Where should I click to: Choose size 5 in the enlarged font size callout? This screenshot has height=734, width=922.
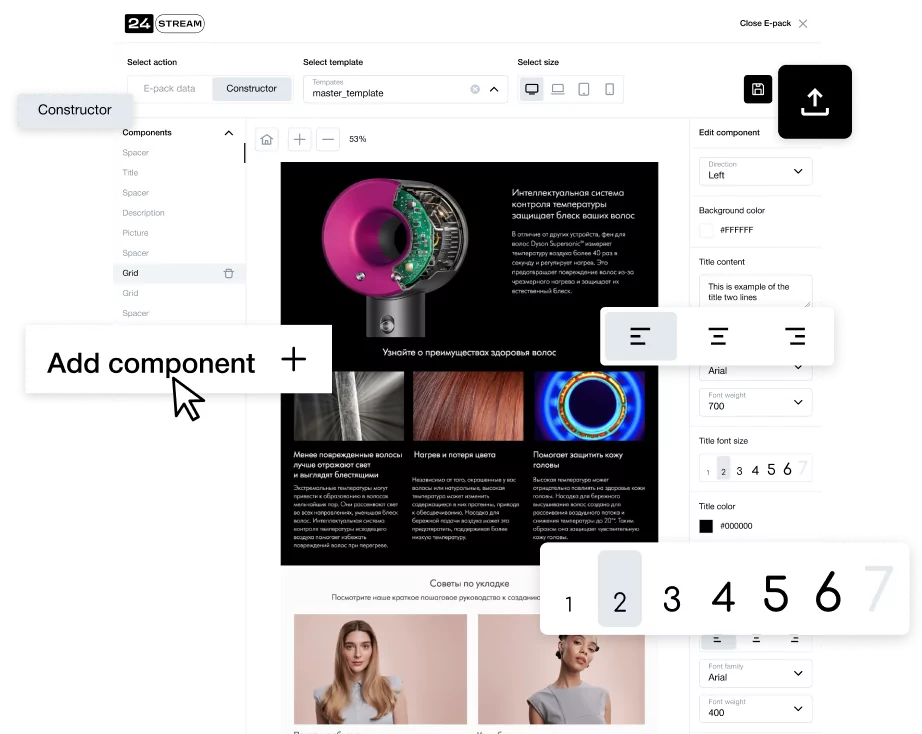coord(776,593)
